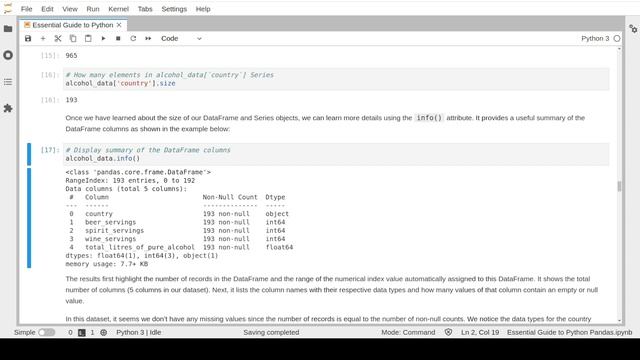The height and width of the screenshot is (360, 640).
Task: Open the Tabs menu
Action: pos(145,9)
